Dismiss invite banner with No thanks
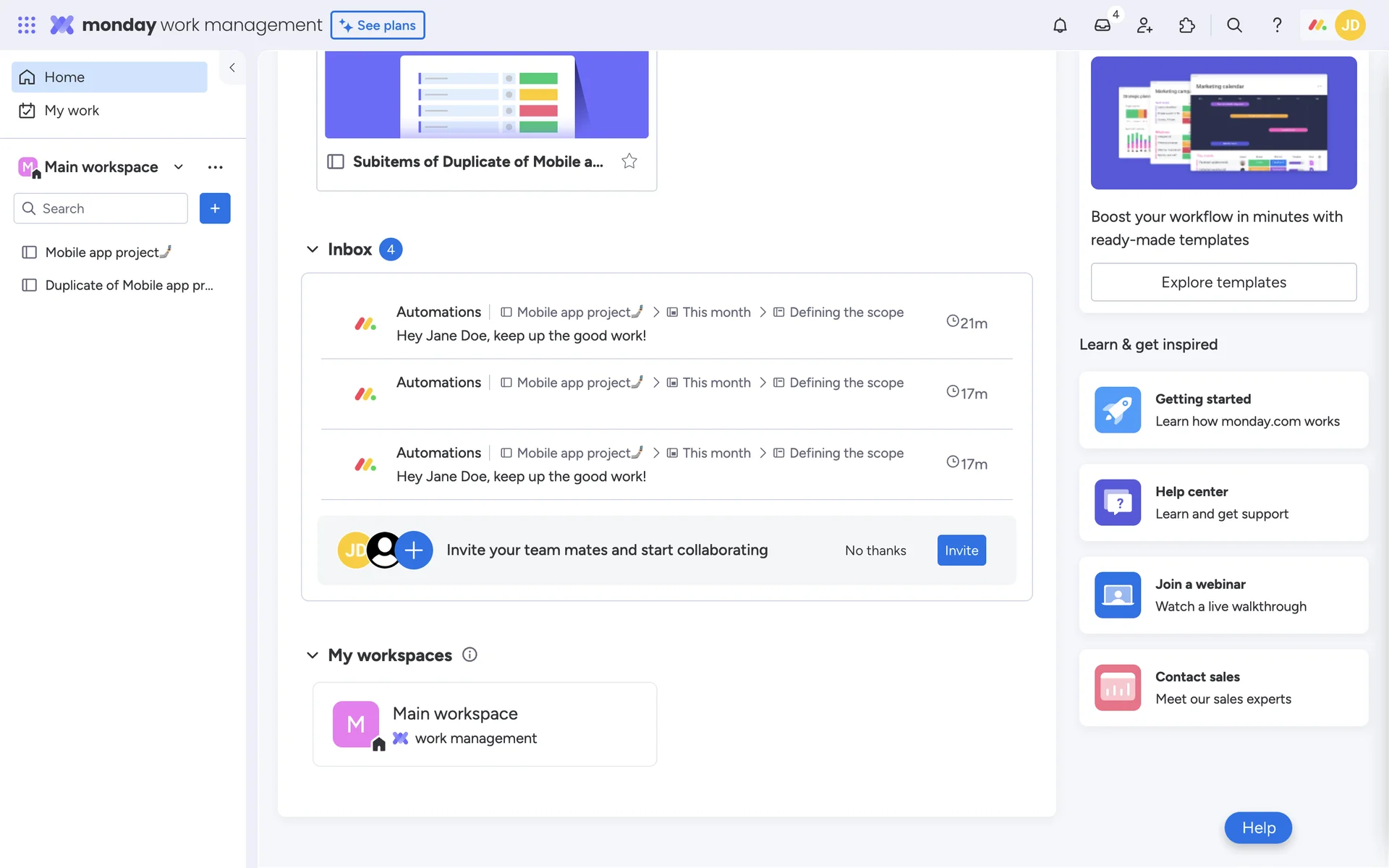Screen dimensions: 1389x868 [x=875, y=550]
